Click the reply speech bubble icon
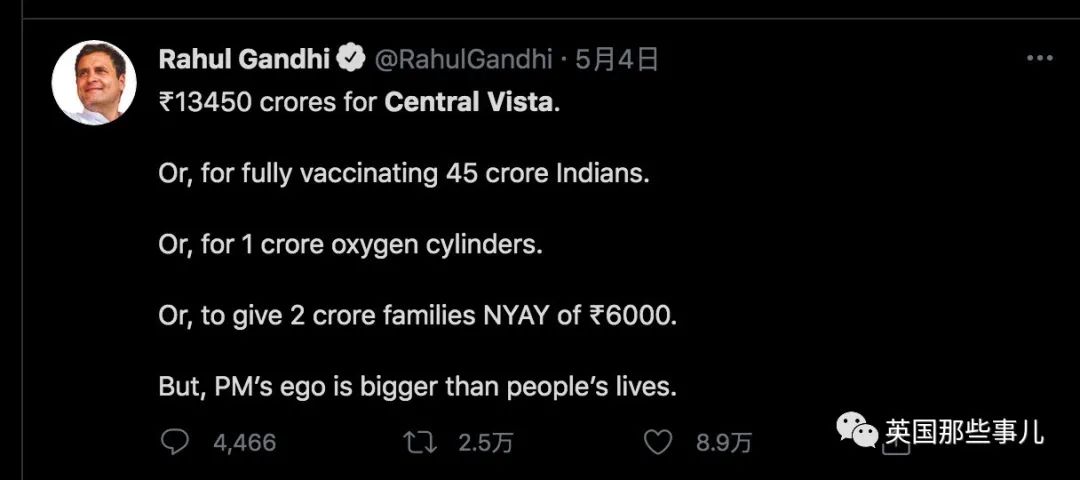 pyautogui.click(x=174, y=441)
